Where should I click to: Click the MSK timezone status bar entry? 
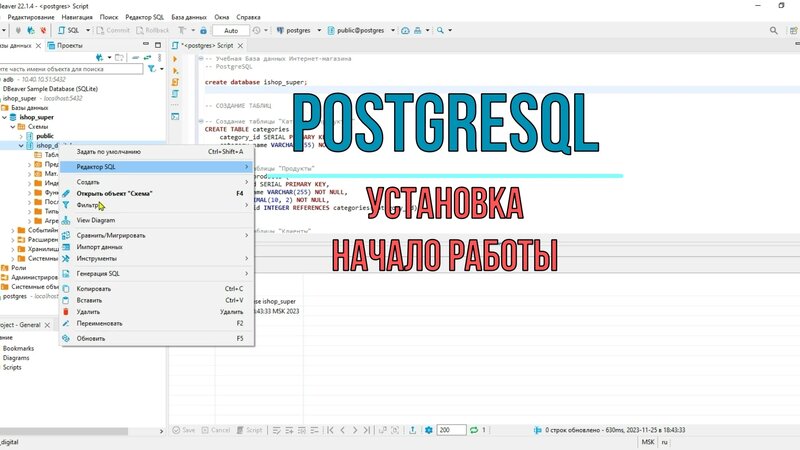point(648,442)
